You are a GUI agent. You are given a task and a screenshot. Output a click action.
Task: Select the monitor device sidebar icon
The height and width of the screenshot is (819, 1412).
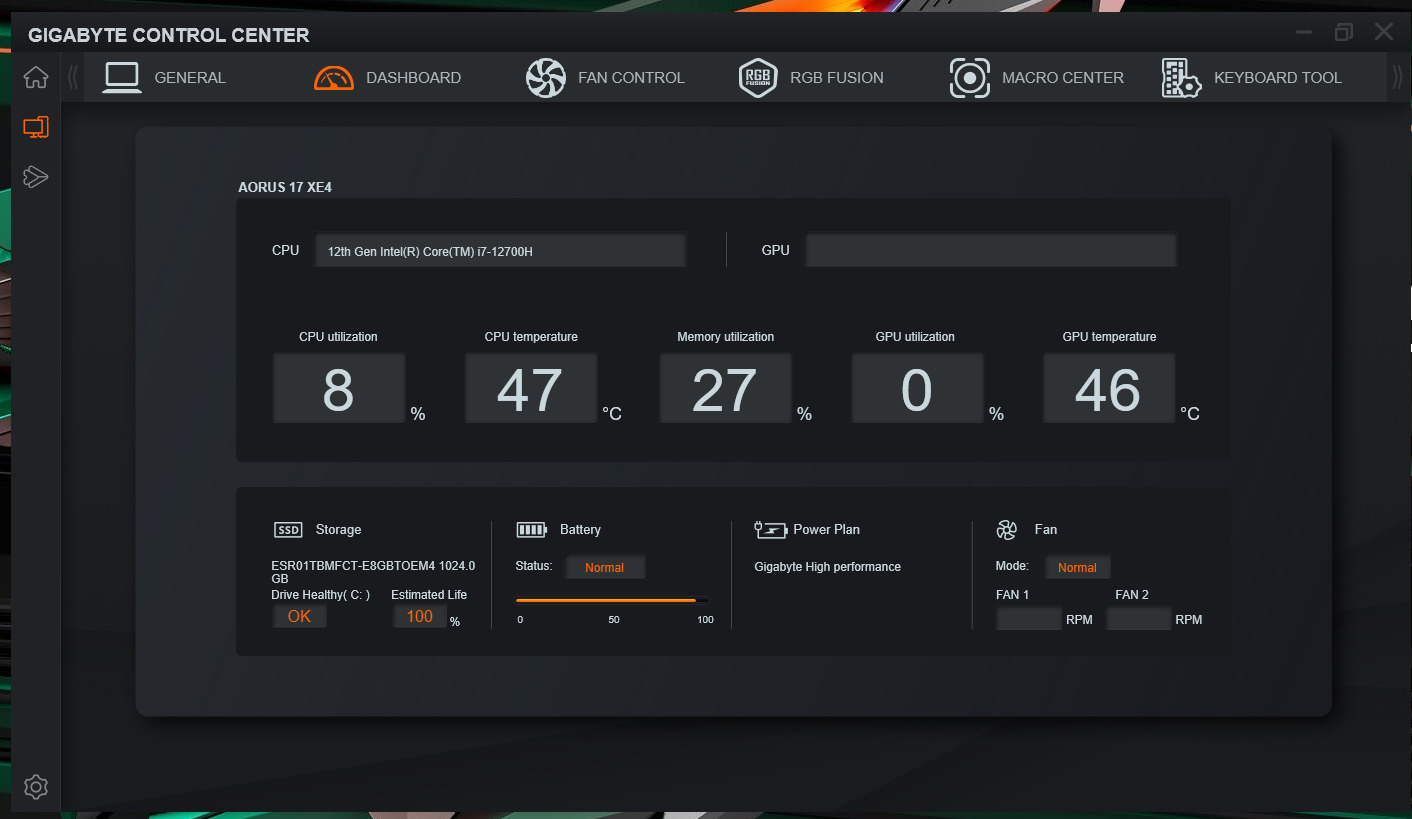click(x=36, y=127)
